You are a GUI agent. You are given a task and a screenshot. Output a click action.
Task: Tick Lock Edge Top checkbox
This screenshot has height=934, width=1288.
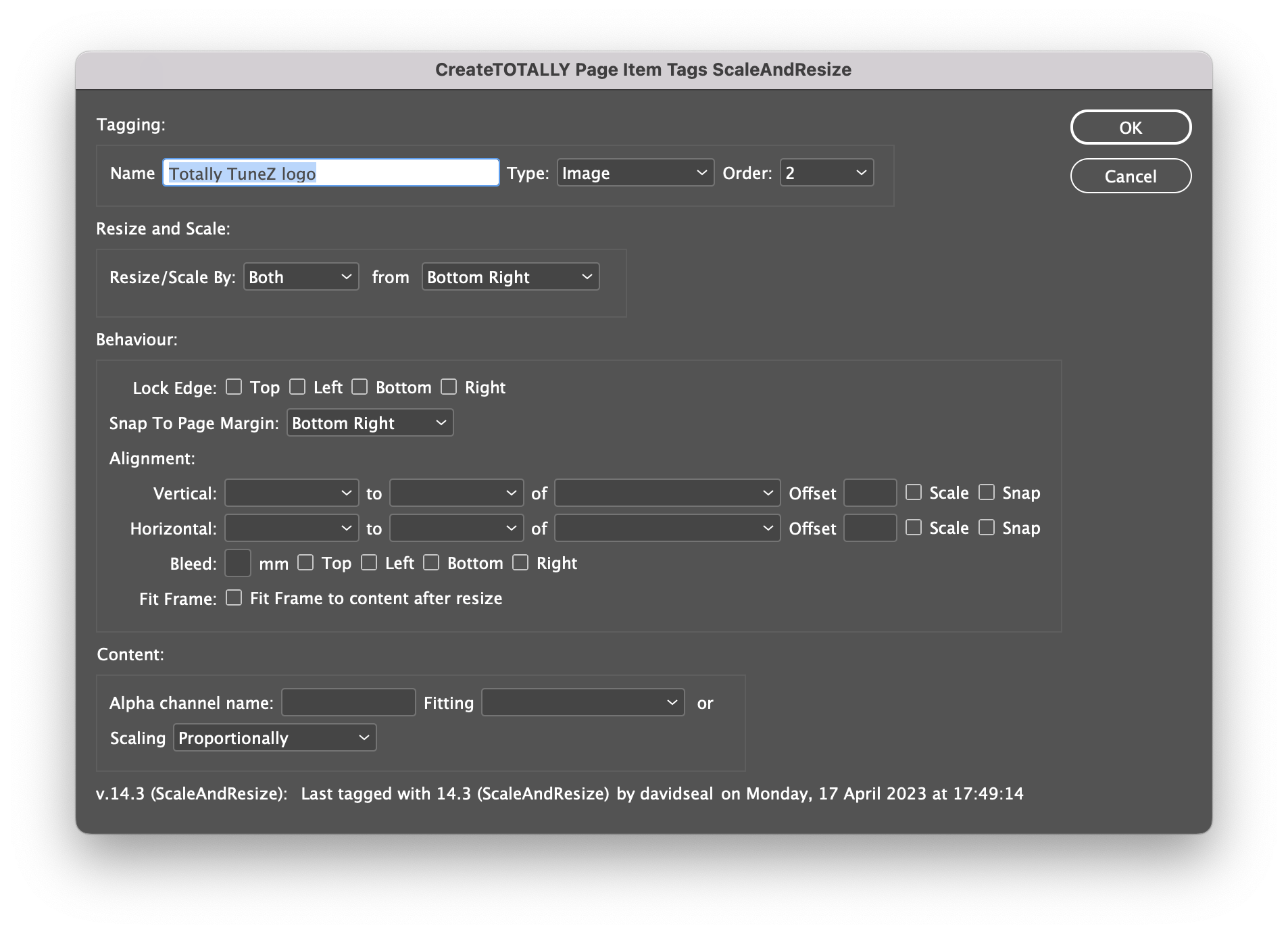[234, 387]
